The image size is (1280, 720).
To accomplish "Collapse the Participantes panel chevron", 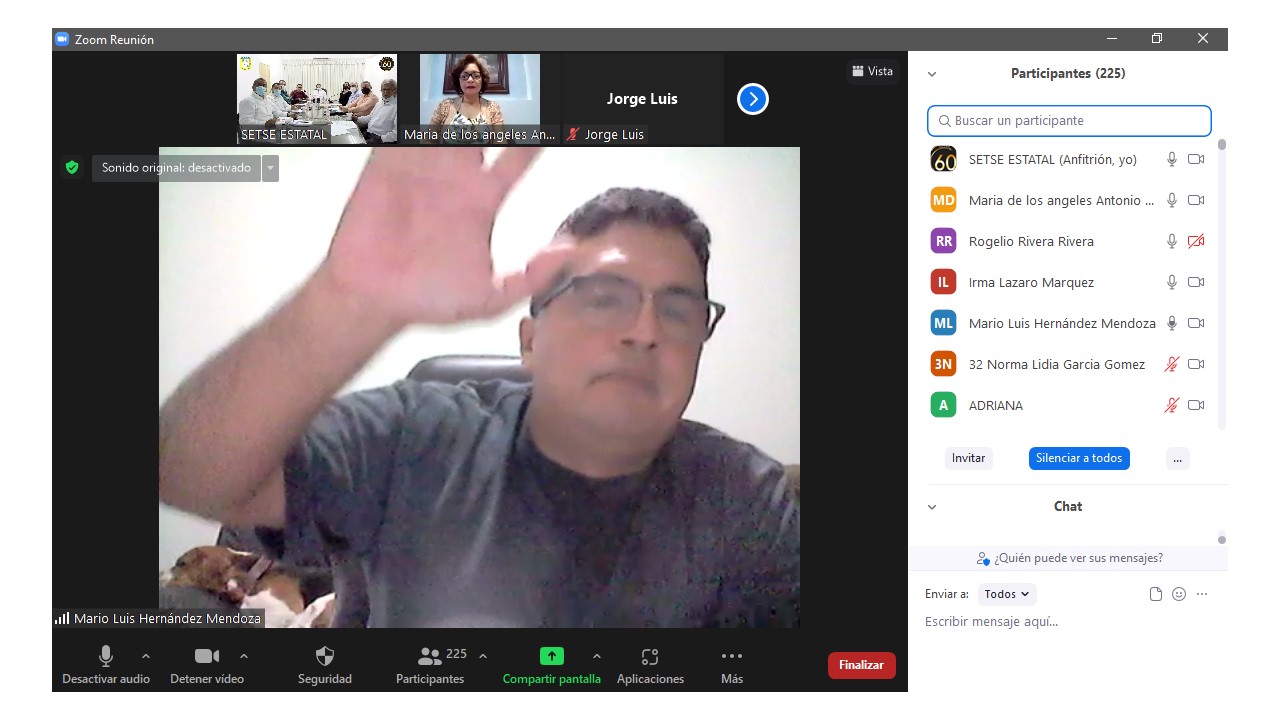I will coord(932,74).
